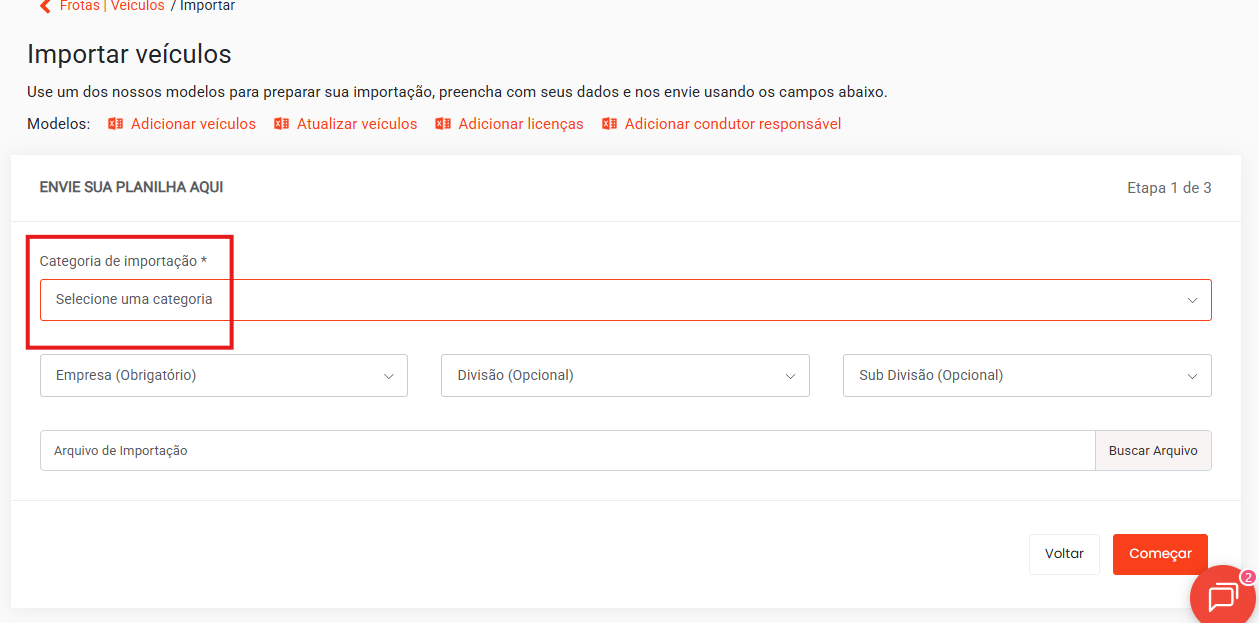Go to Frotas | Veículos breadcrumb

(112, 6)
